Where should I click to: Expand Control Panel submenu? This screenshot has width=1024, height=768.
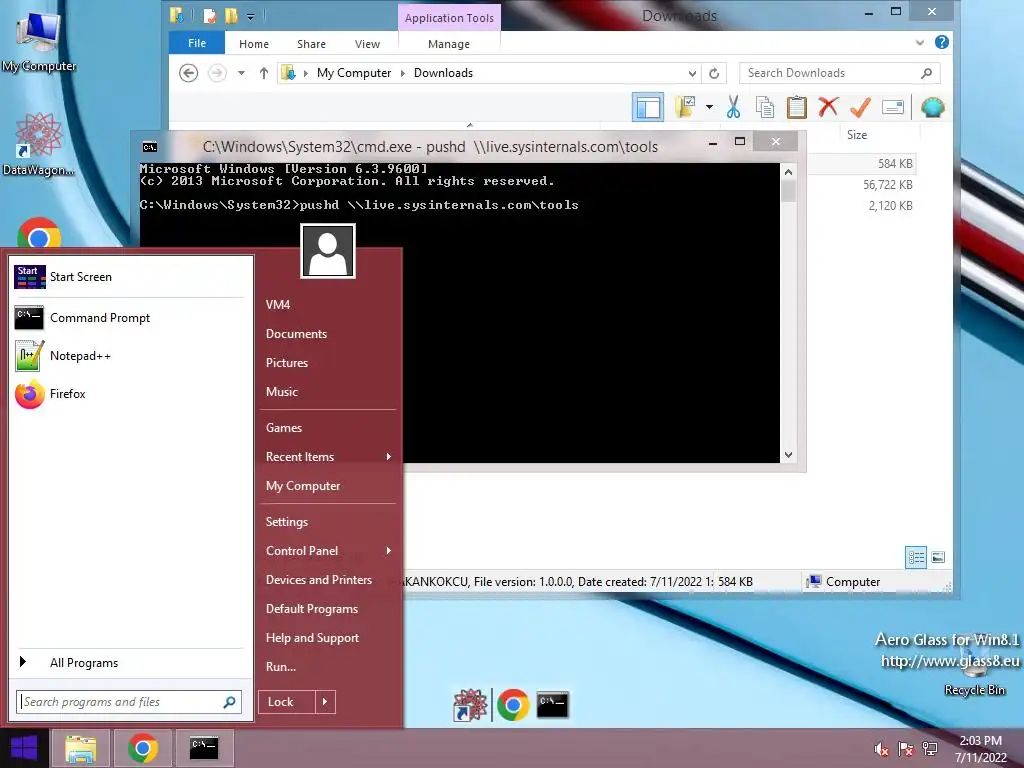click(328, 551)
